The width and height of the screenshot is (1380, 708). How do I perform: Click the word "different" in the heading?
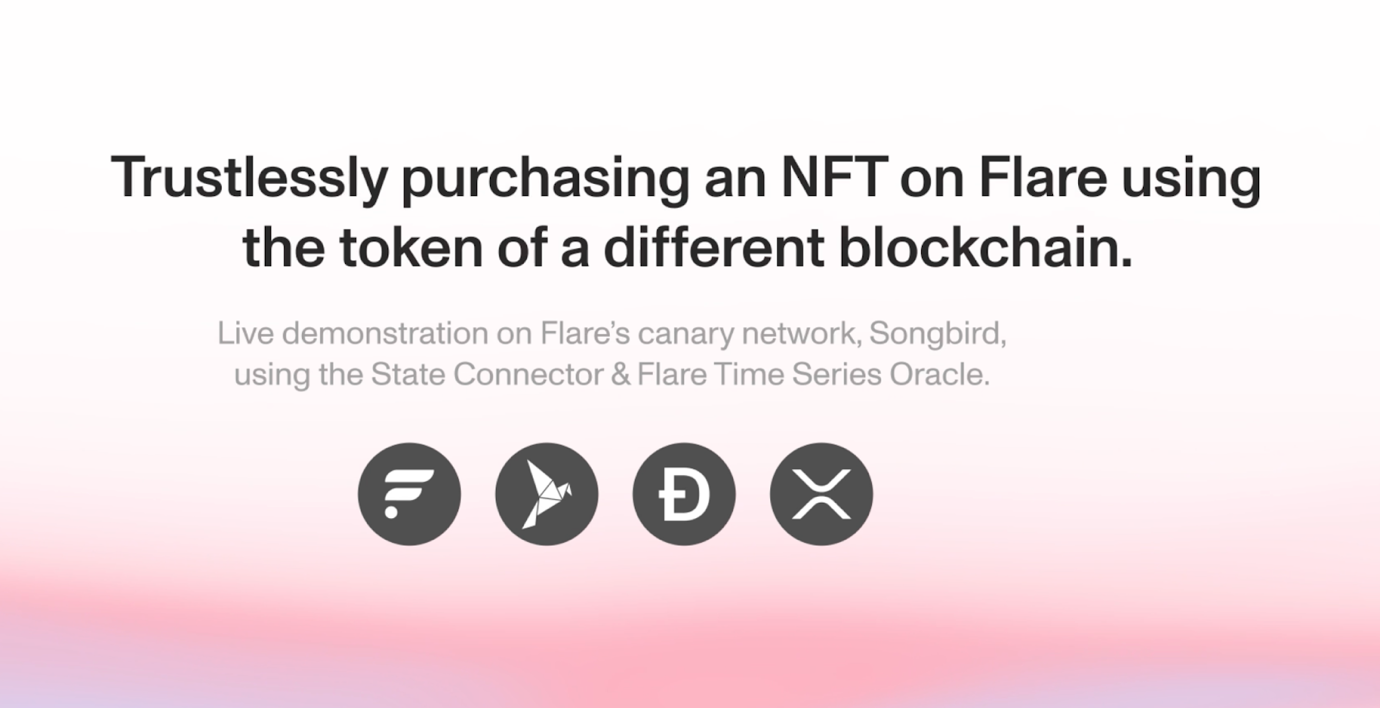713,248
